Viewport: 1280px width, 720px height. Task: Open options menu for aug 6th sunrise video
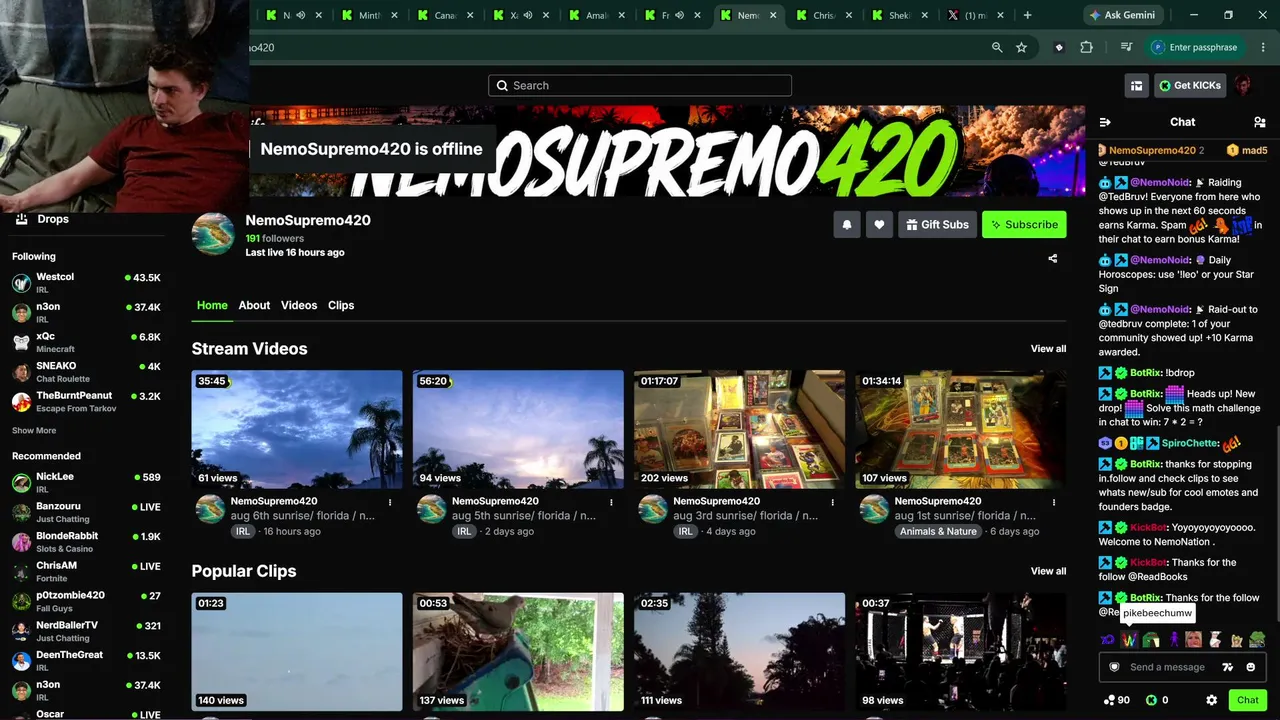[x=390, y=502]
